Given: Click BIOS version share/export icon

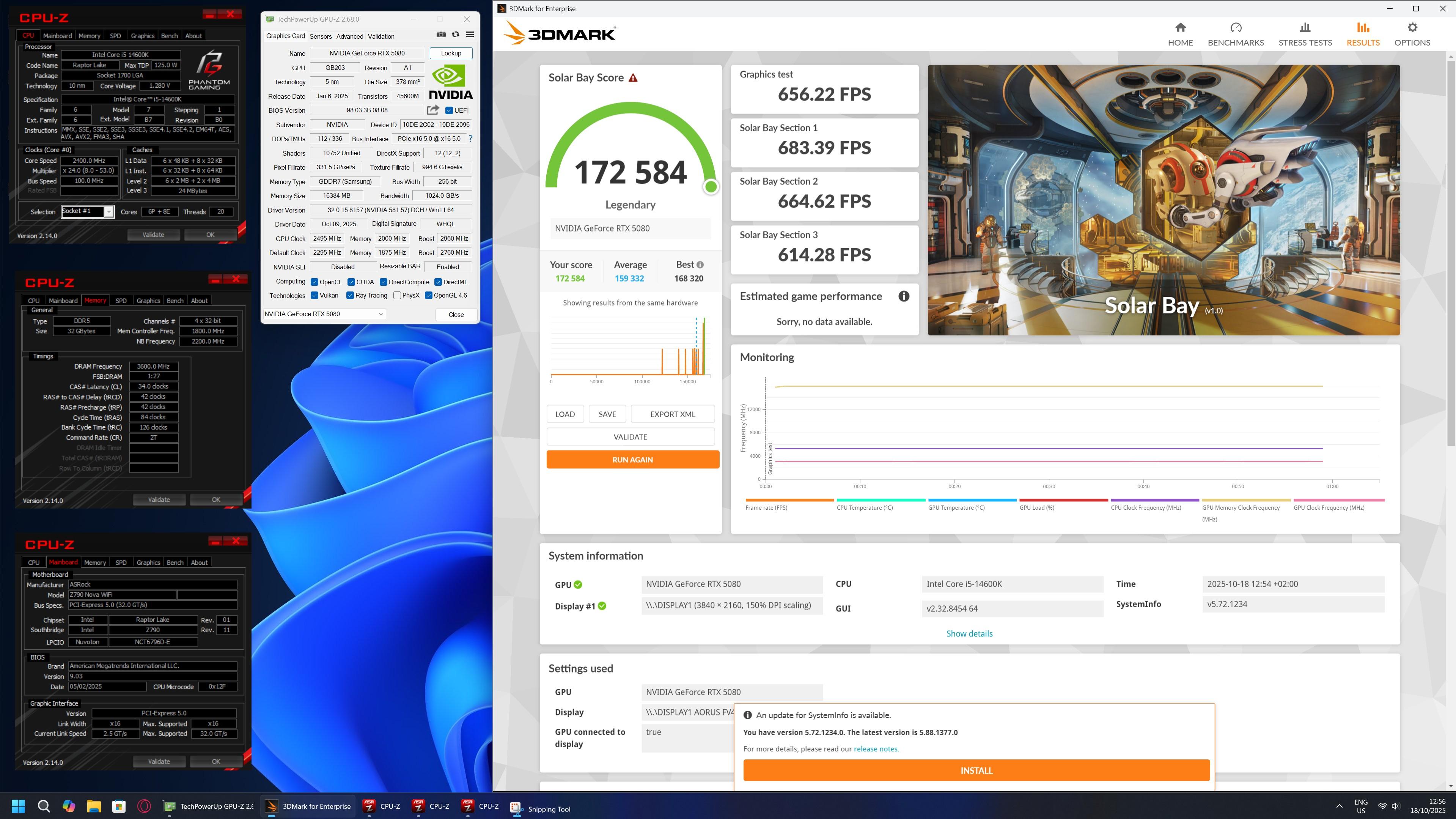Looking at the screenshot, I should tap(433, 110).
